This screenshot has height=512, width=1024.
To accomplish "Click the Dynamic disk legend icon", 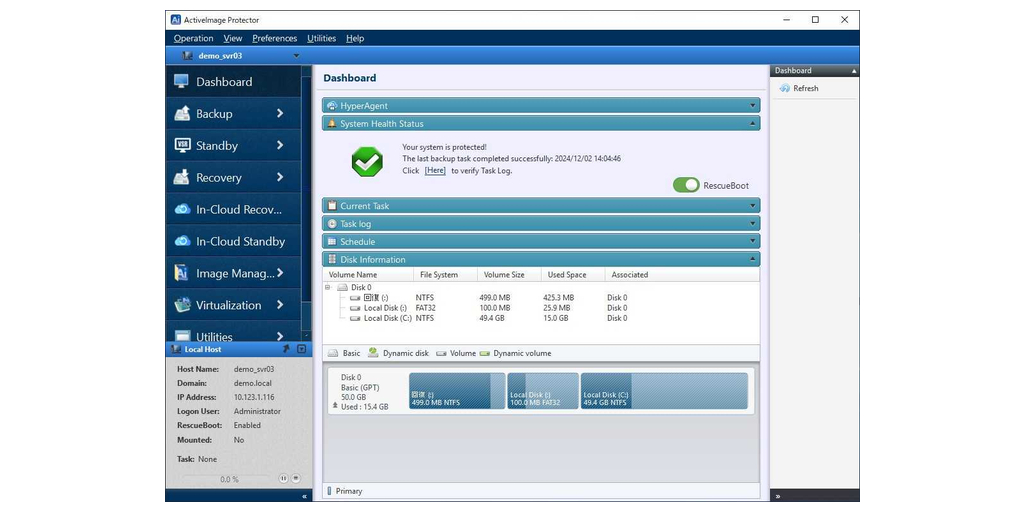I will tap(373, 353).
